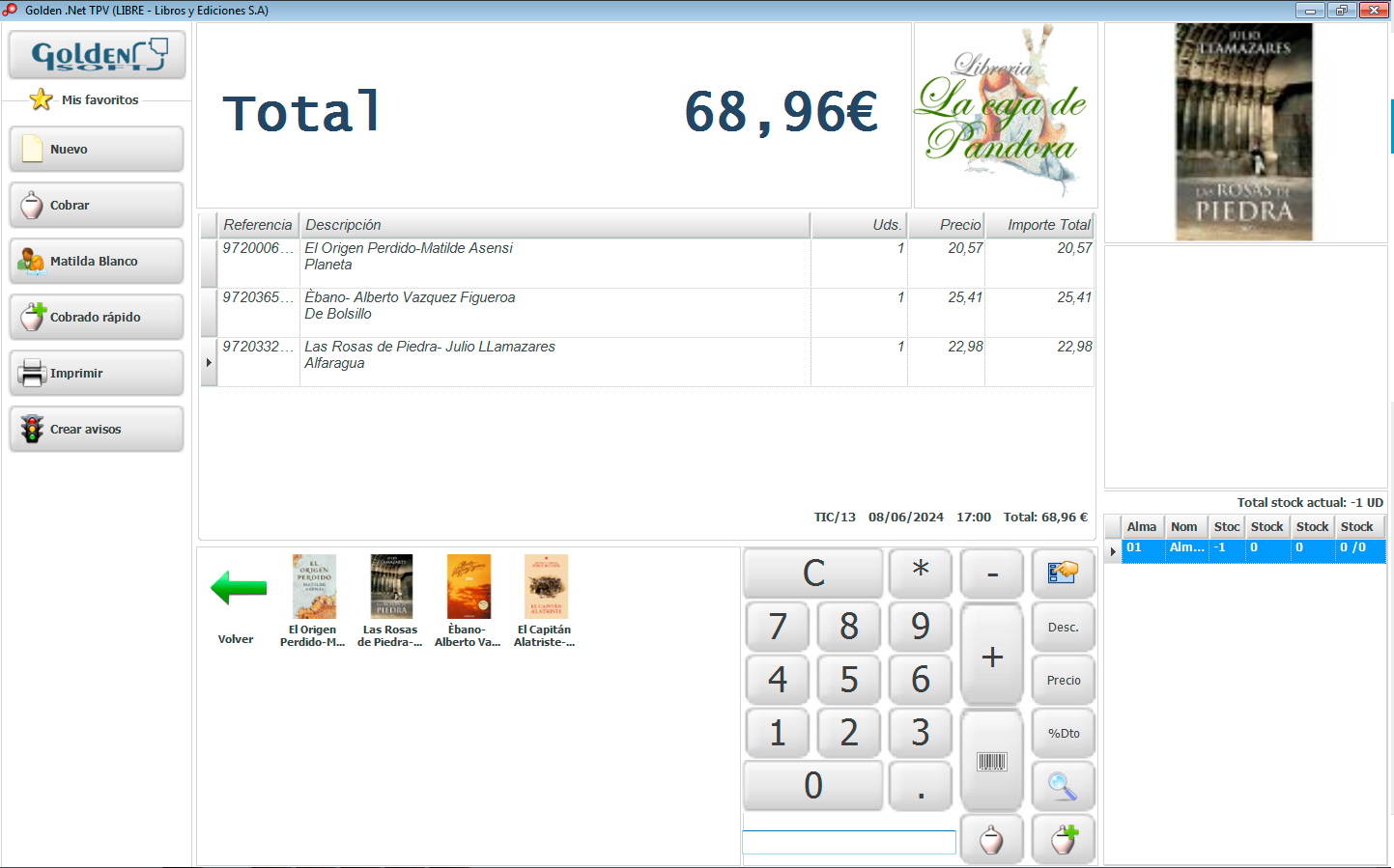This screenshot has height=868, width=1394.
Task: Tap the plus key on the keypad
Action: 992,656
